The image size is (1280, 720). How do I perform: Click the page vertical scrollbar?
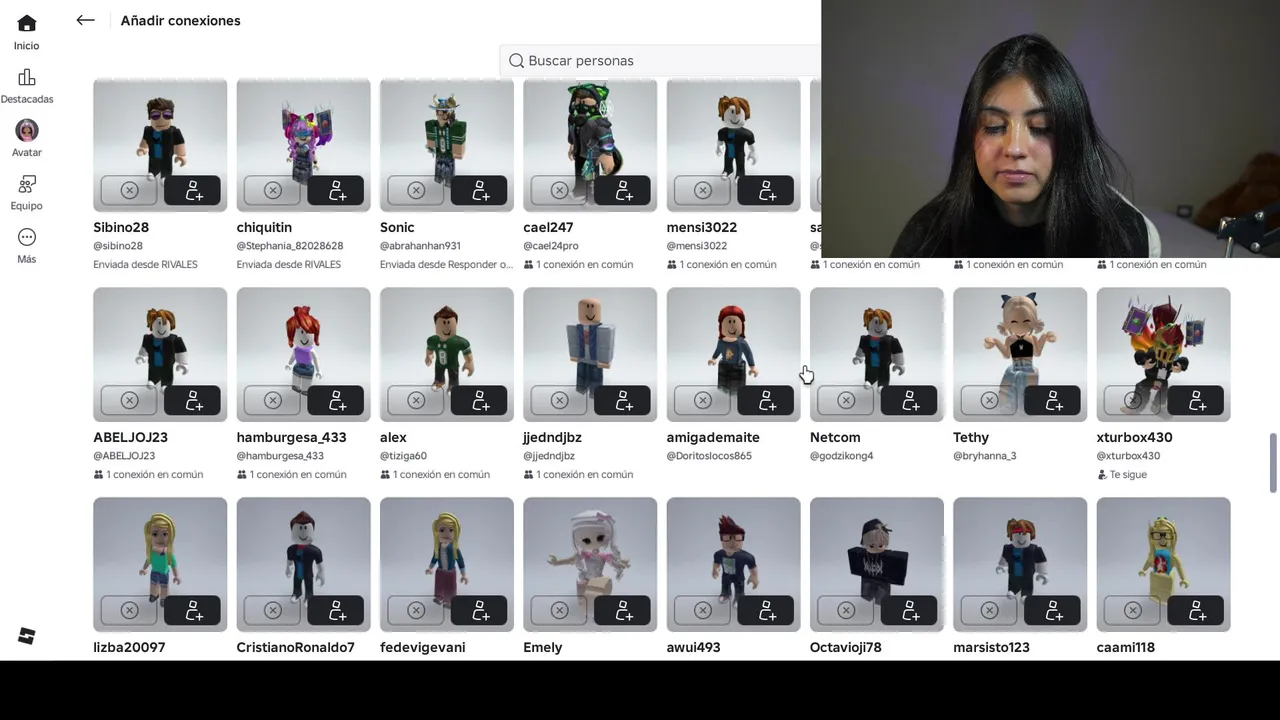click(1273, 462)
